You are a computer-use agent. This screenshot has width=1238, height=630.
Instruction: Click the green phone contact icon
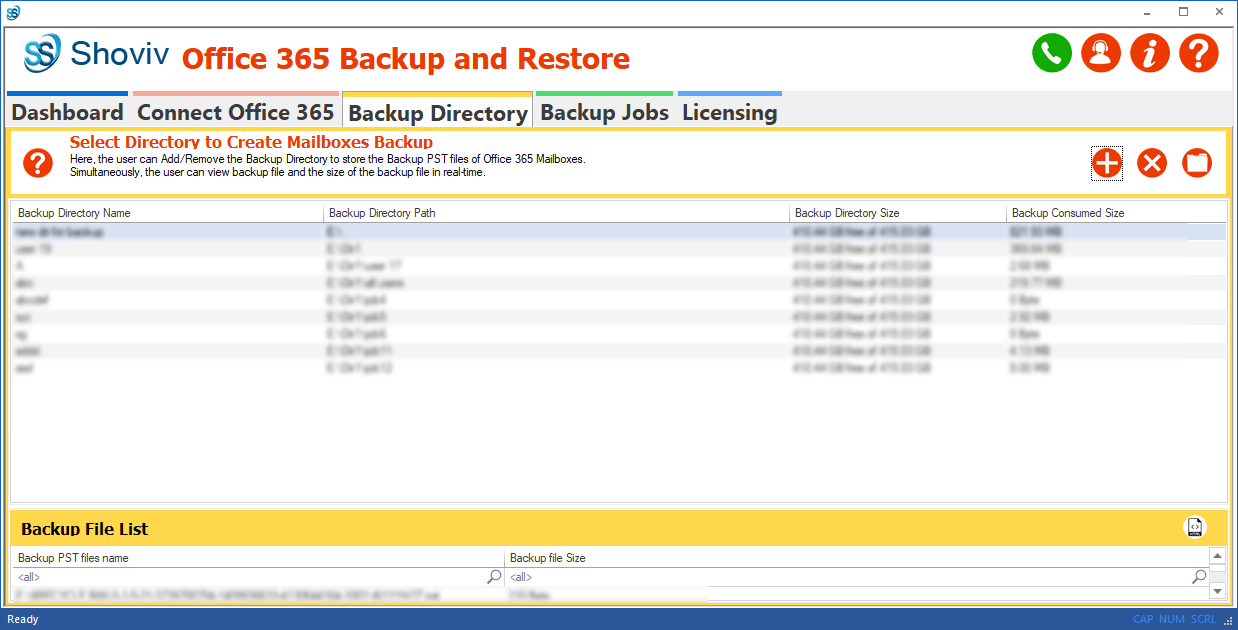[x=1052, y=53]
